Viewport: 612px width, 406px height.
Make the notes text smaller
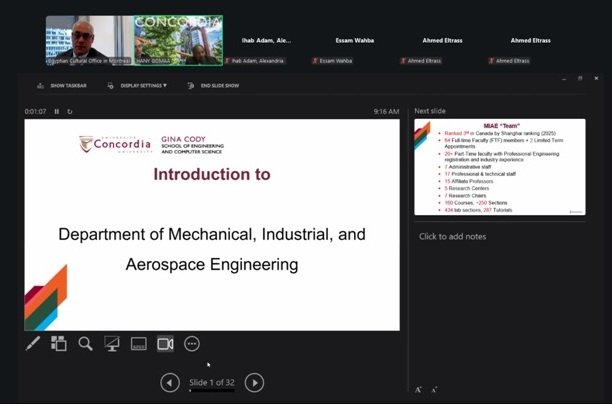(x=434, y=390)
